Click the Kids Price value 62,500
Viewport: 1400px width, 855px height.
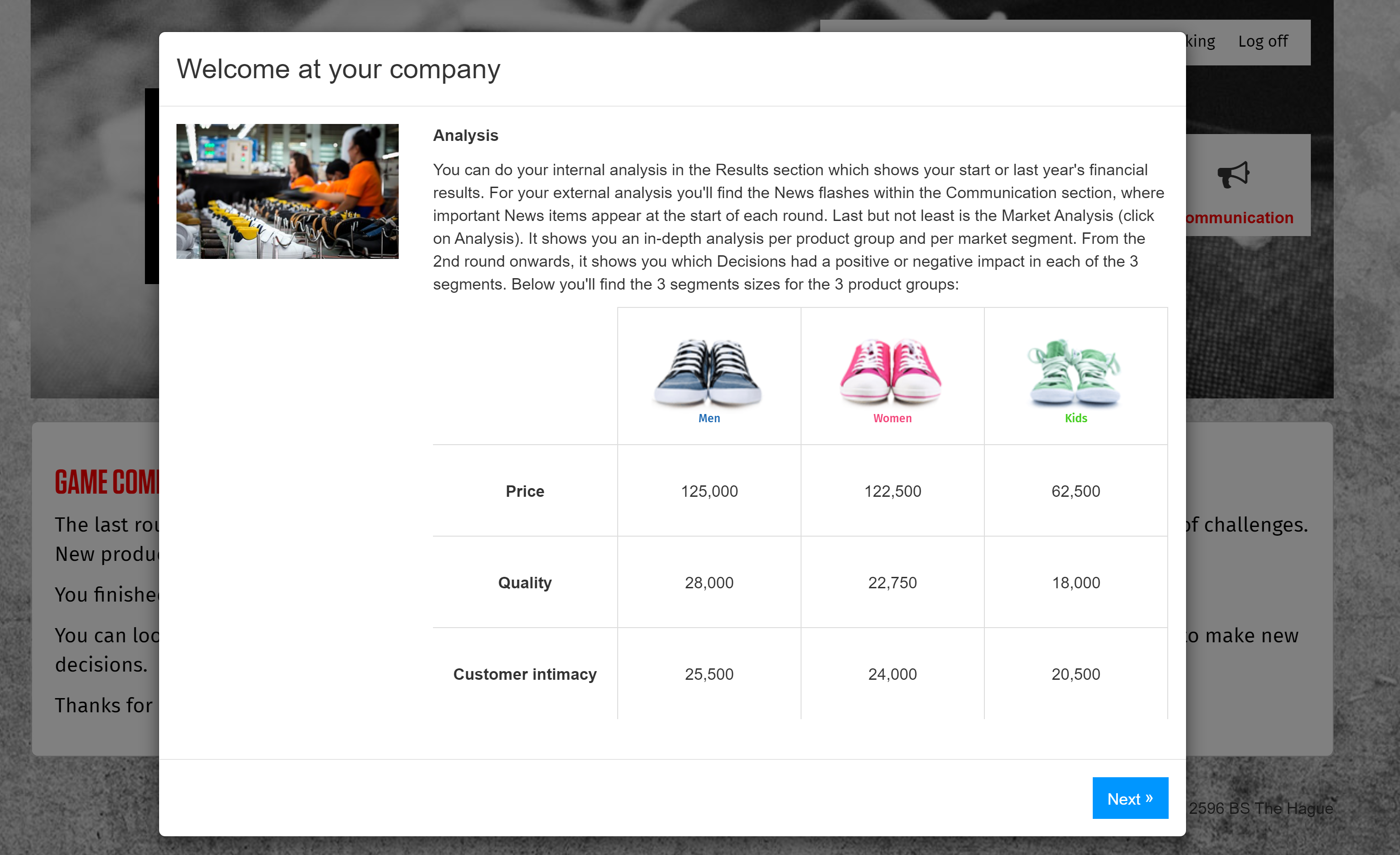coord(1075,491)
